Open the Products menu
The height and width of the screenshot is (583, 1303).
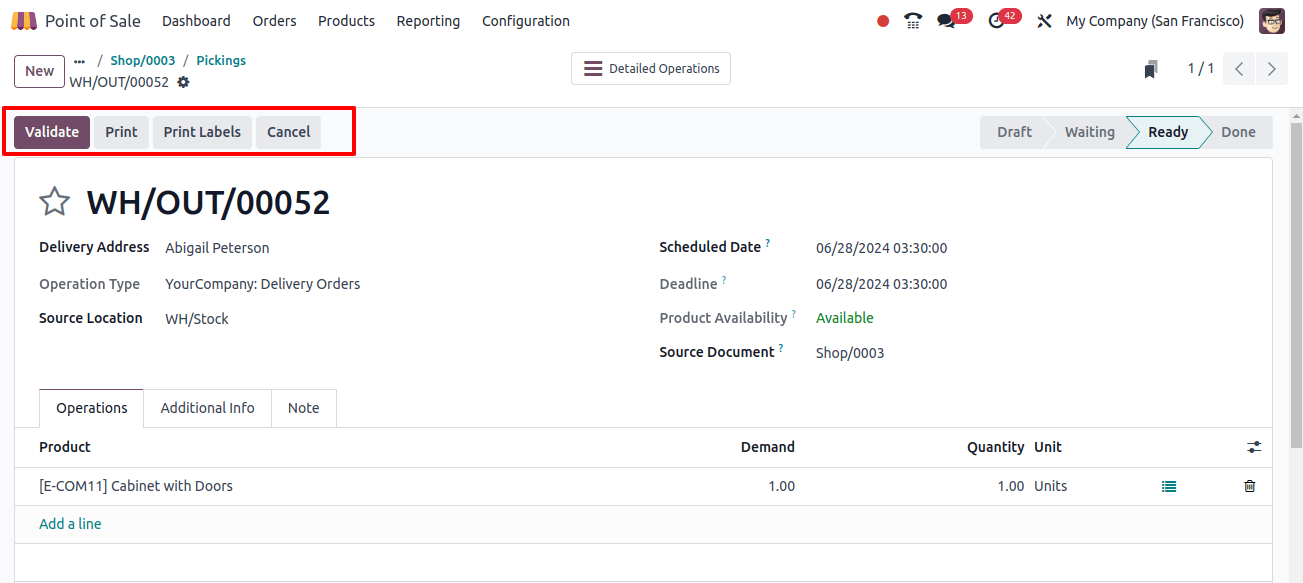click(x=346, y=21)
